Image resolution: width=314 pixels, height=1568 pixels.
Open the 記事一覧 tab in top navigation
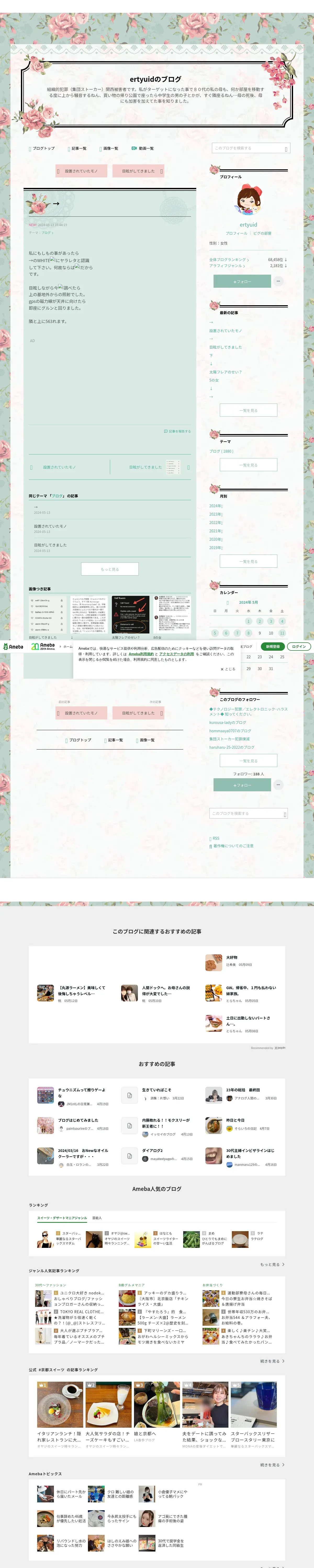point(77,148)
